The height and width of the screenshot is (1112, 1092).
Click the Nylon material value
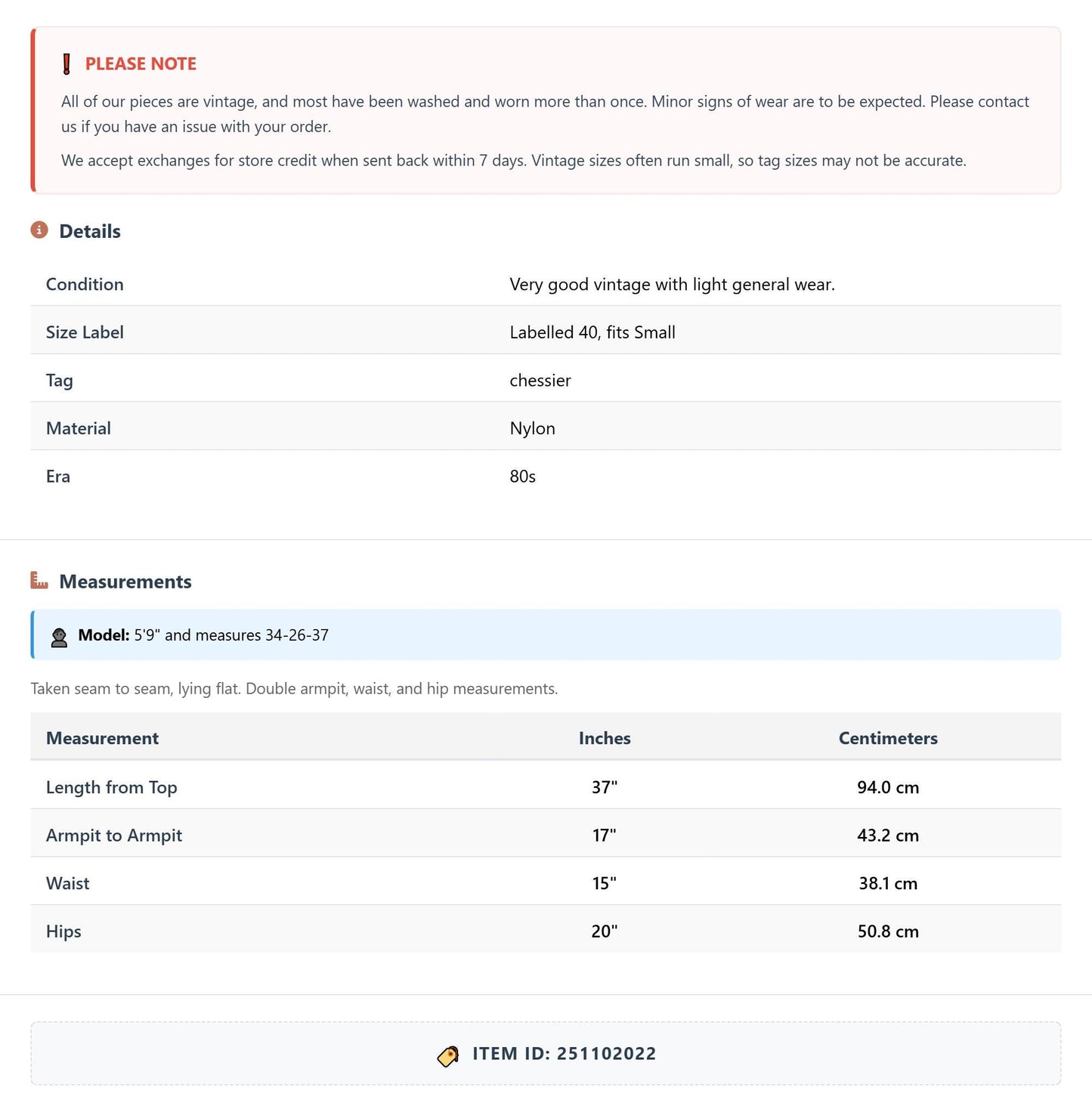533,428
